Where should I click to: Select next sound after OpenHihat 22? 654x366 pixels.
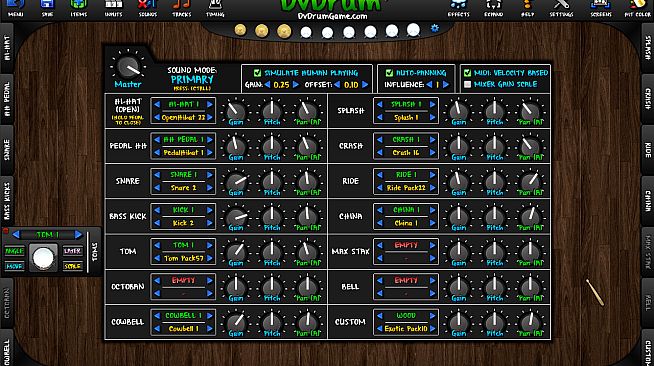coord(210,118)
